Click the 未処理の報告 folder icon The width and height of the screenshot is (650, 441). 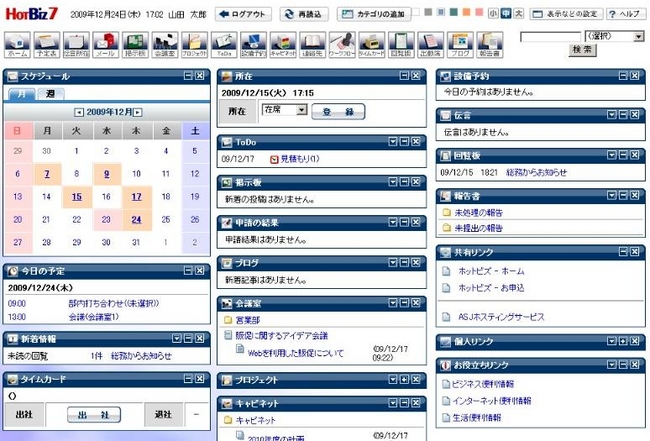tap(446, 213)
